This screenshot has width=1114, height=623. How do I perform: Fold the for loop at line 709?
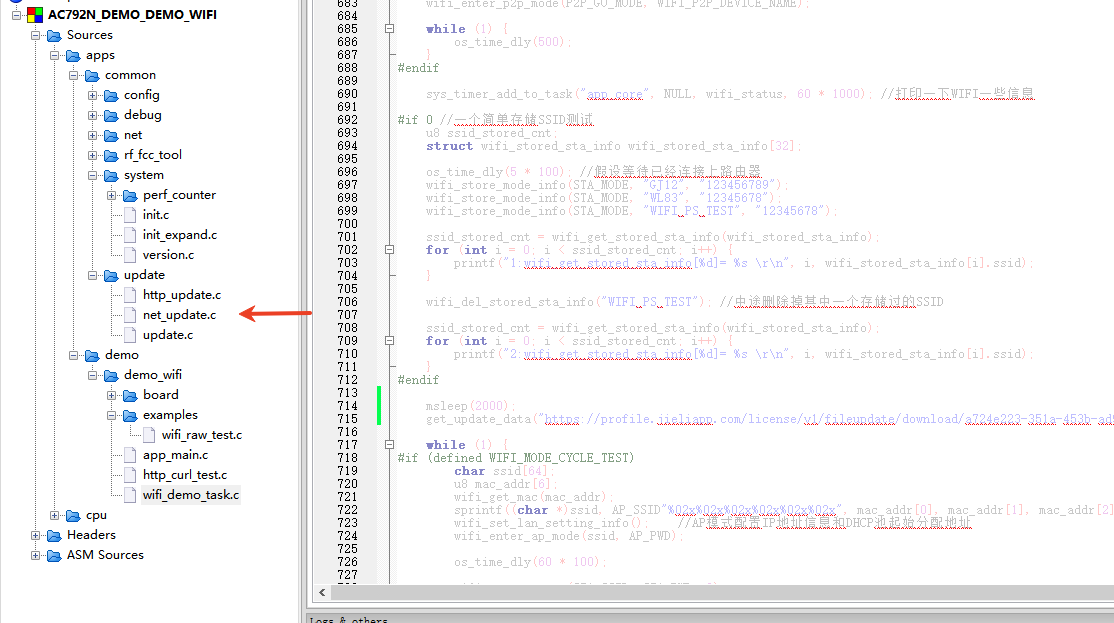coord(389,341)
